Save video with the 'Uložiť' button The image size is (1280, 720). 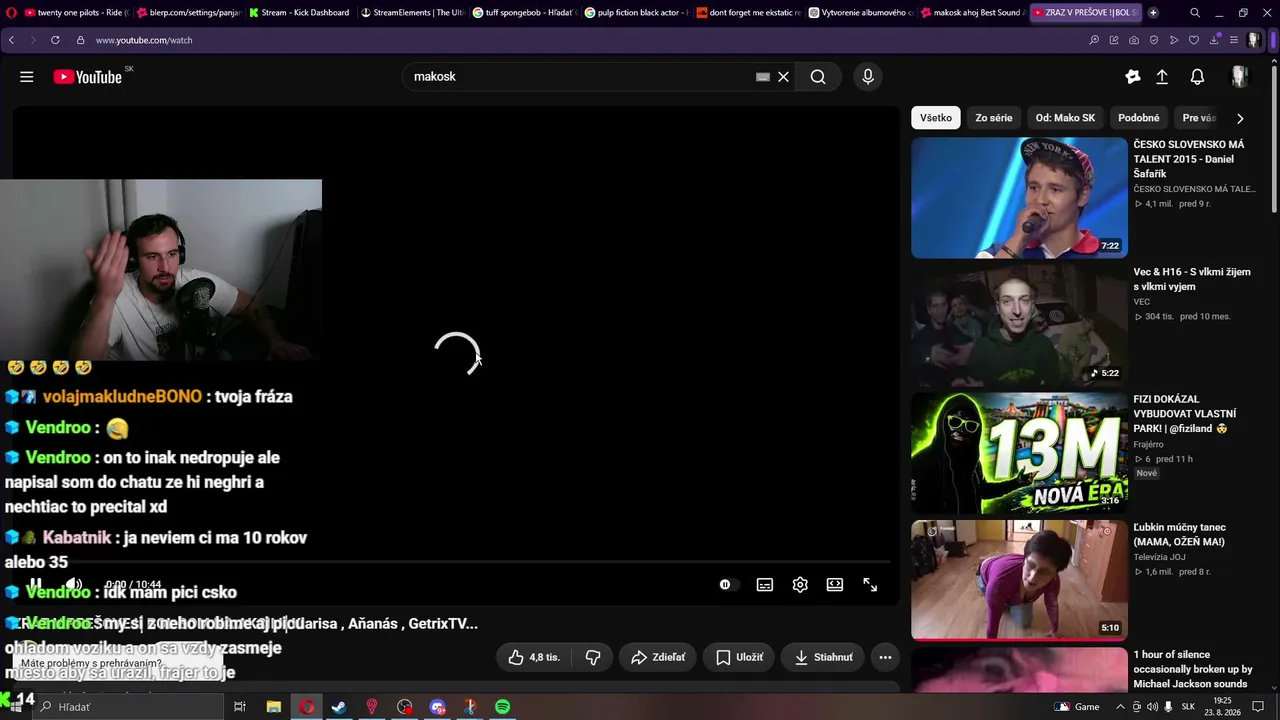click(739, 657)
